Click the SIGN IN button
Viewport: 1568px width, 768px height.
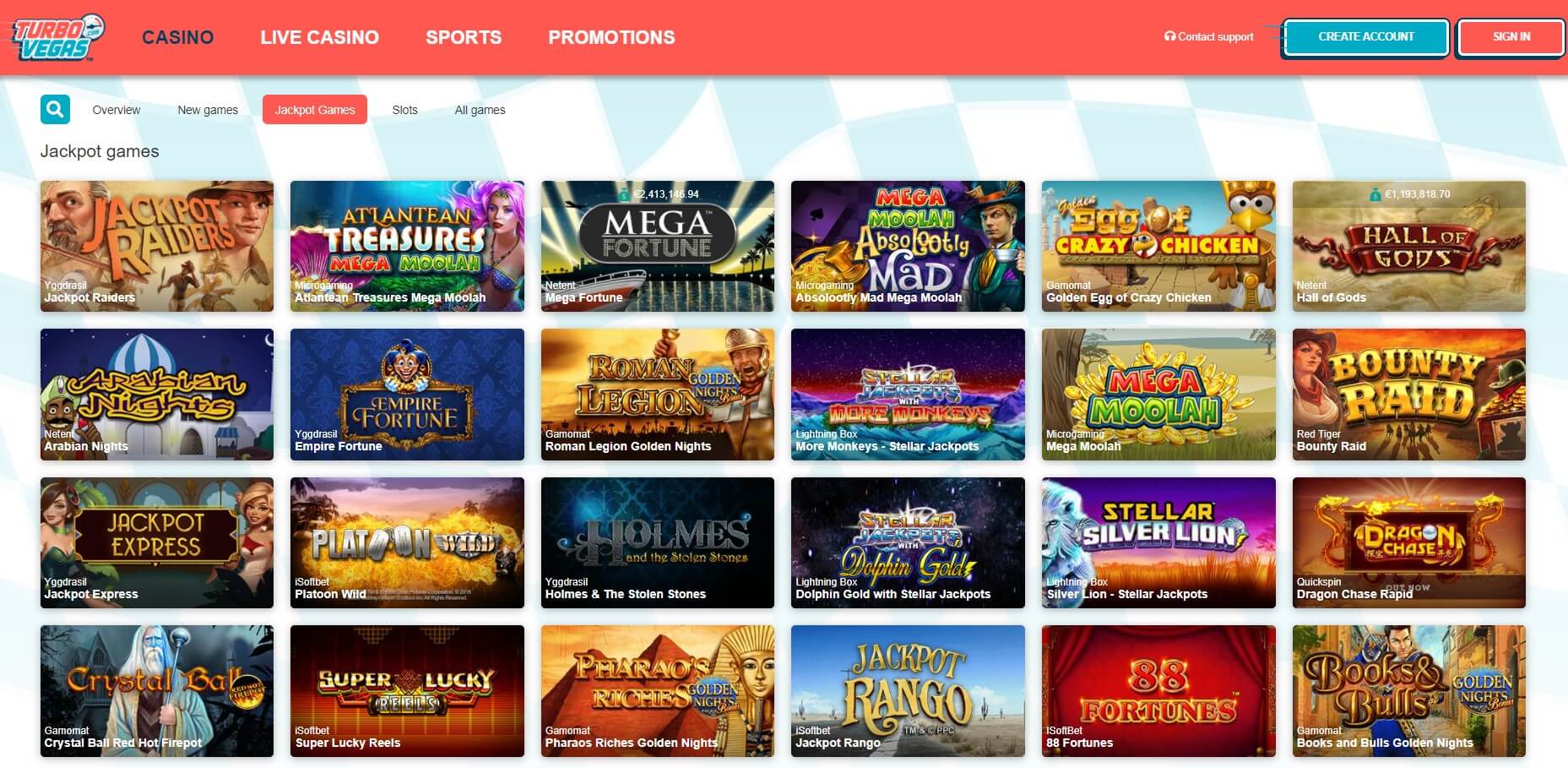click(x=1511, y=37)
